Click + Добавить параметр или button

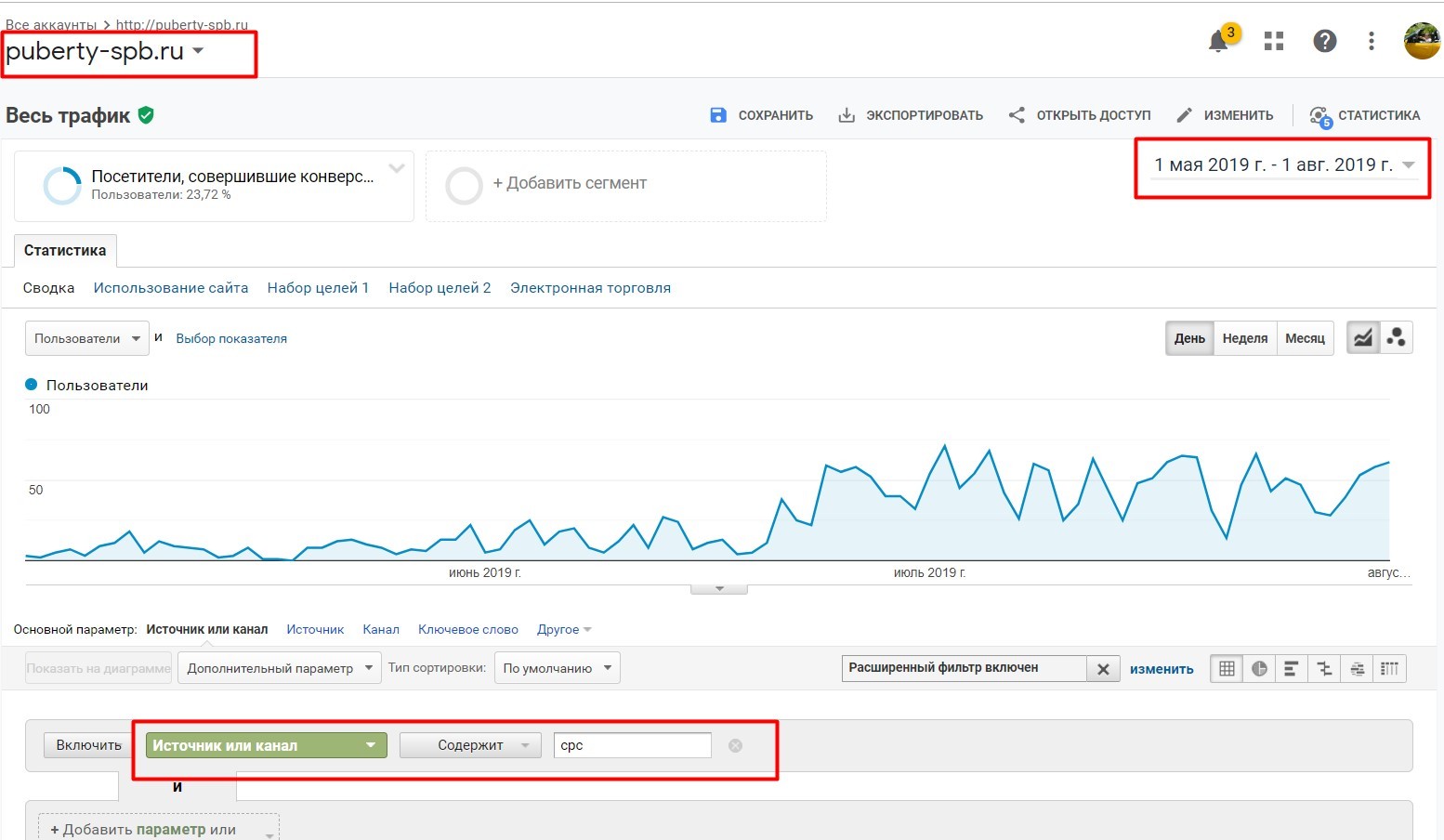click(158, 829)
